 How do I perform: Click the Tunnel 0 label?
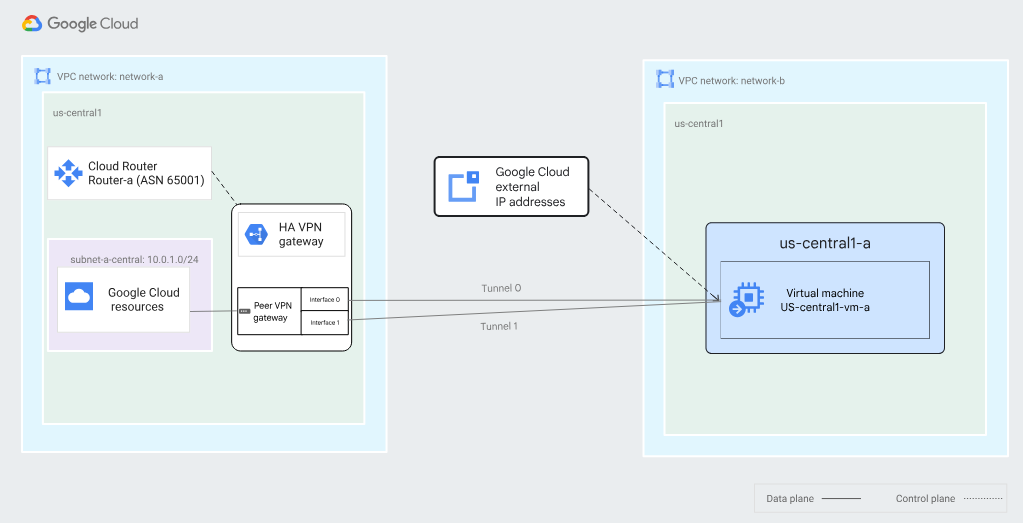[501, 288]
